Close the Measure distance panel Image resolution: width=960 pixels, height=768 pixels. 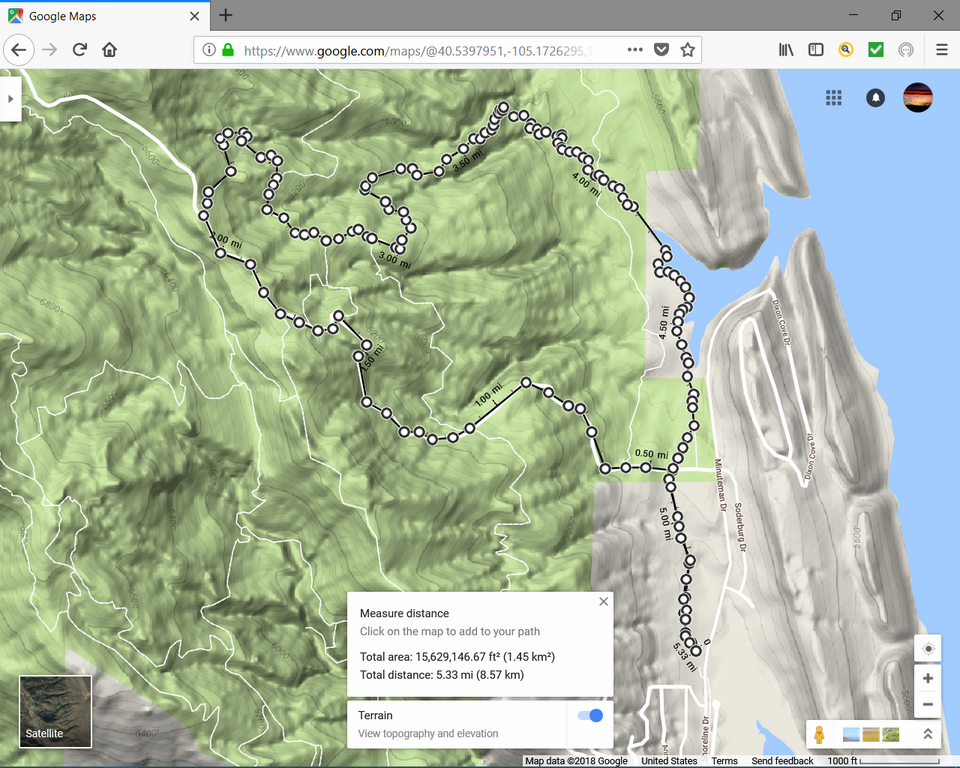point(604,601)
